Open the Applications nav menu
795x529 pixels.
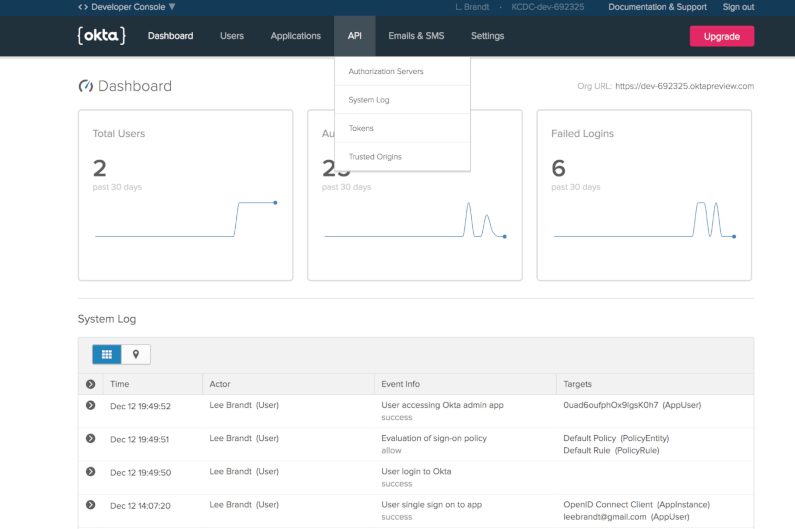(x=296, y=36)
